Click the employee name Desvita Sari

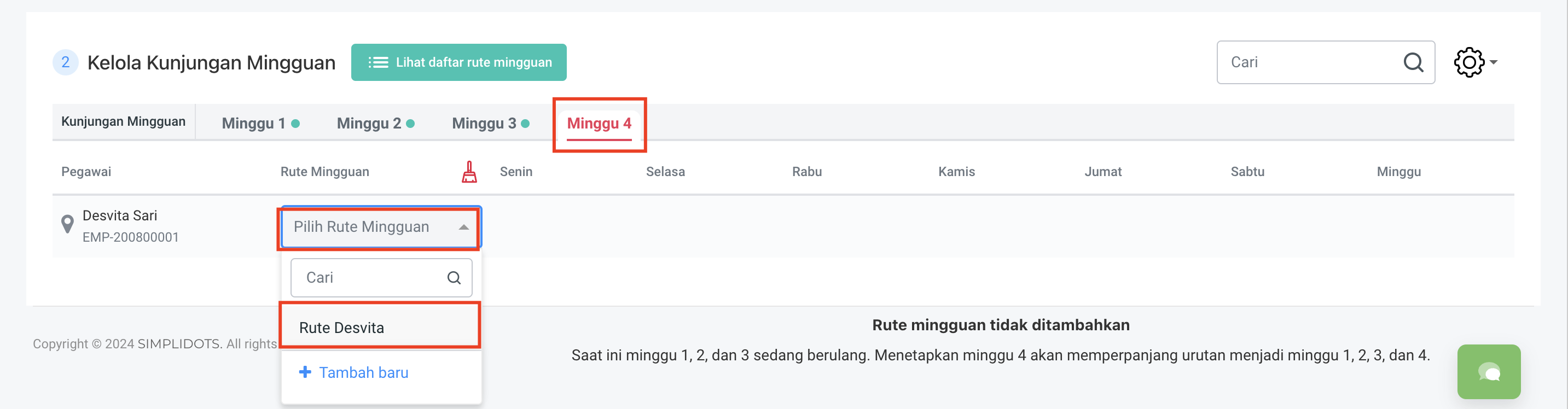pyautogui.click(x=120, y=215)
